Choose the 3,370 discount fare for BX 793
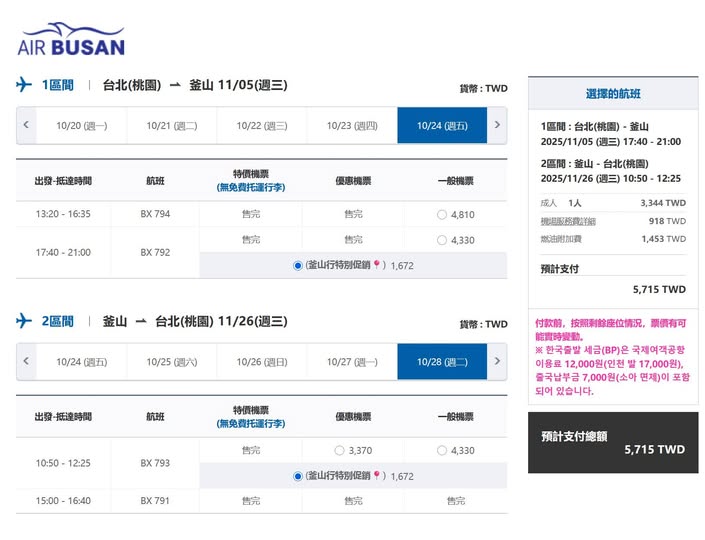The width and height of the screenshot is (705, 540). click(339, 451)
